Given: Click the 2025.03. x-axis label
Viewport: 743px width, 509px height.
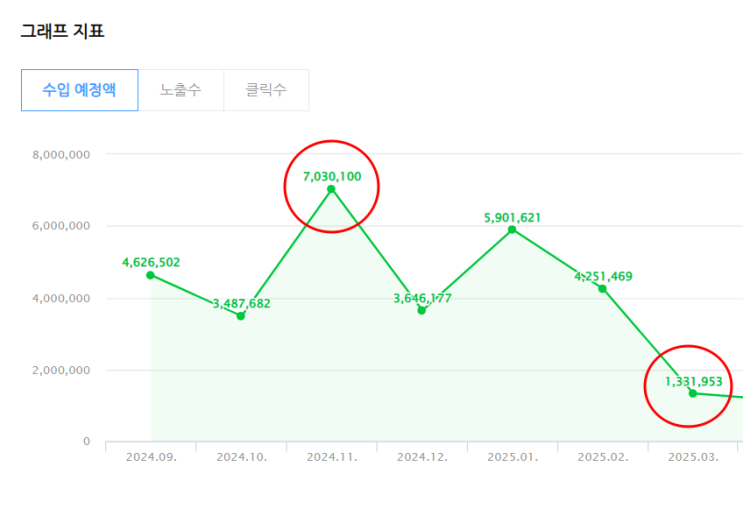Looking at the screenshot, I should [x=692, y=456].
